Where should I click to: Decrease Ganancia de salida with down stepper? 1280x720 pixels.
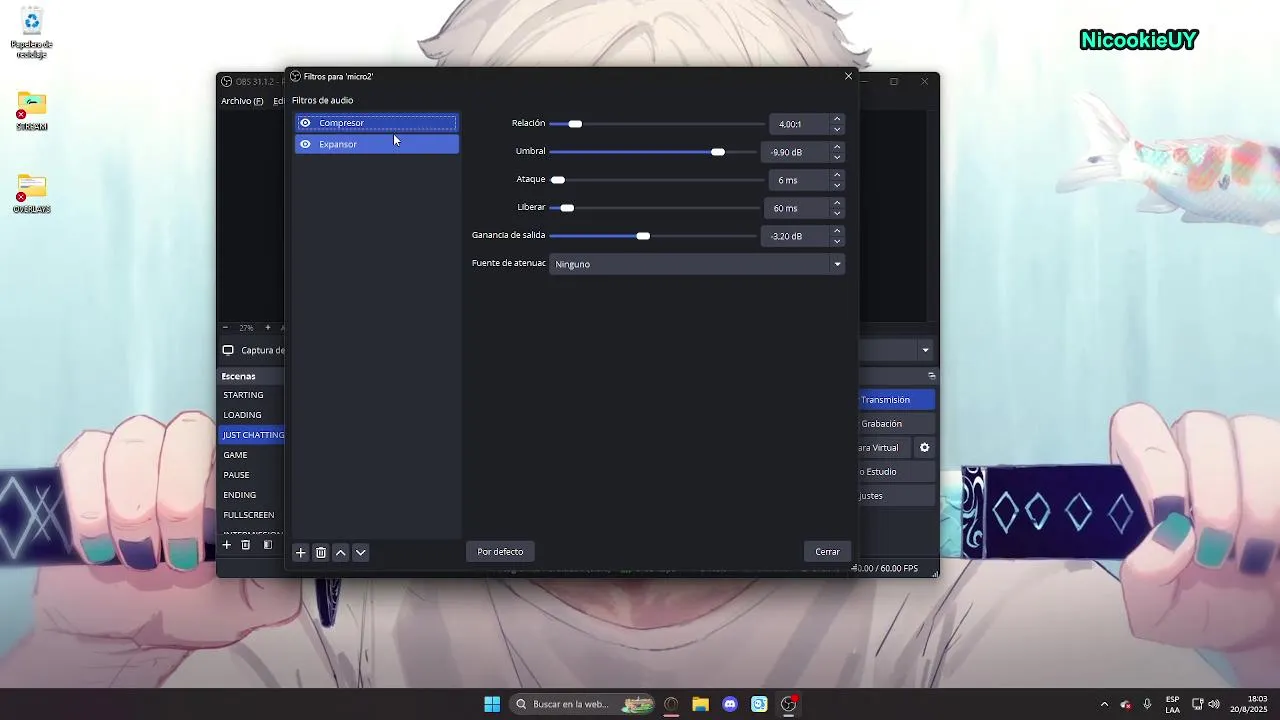click(x=837, y=241)
